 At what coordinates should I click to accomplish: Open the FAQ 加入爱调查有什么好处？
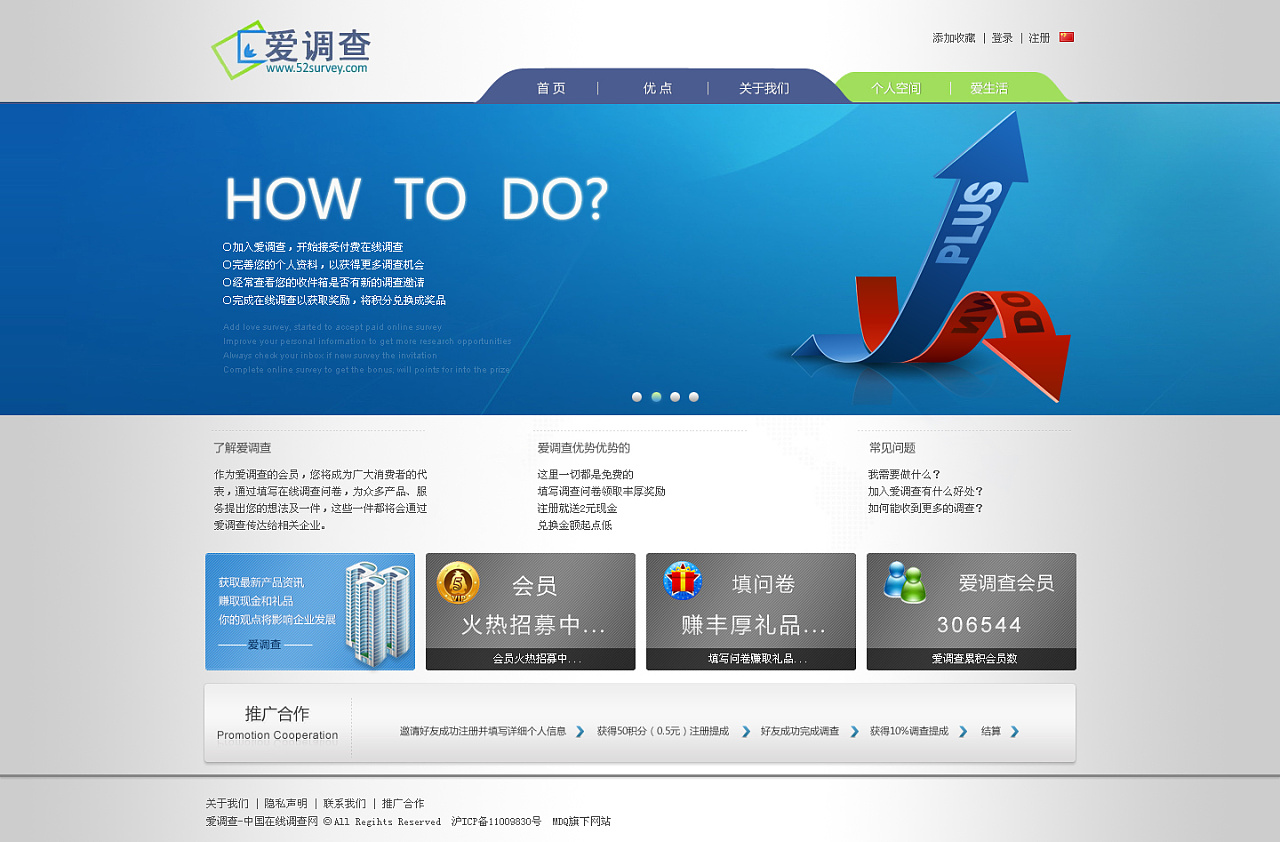click(x=926, y=491)
